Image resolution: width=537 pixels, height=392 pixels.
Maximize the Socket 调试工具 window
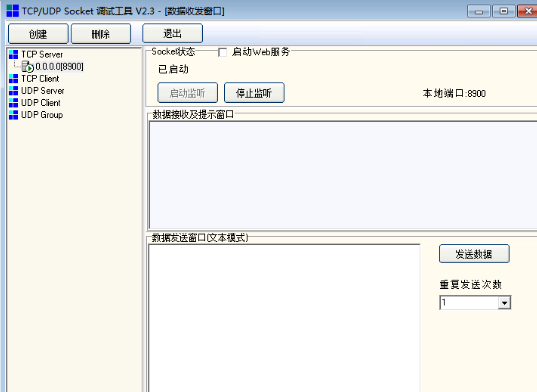504,11
